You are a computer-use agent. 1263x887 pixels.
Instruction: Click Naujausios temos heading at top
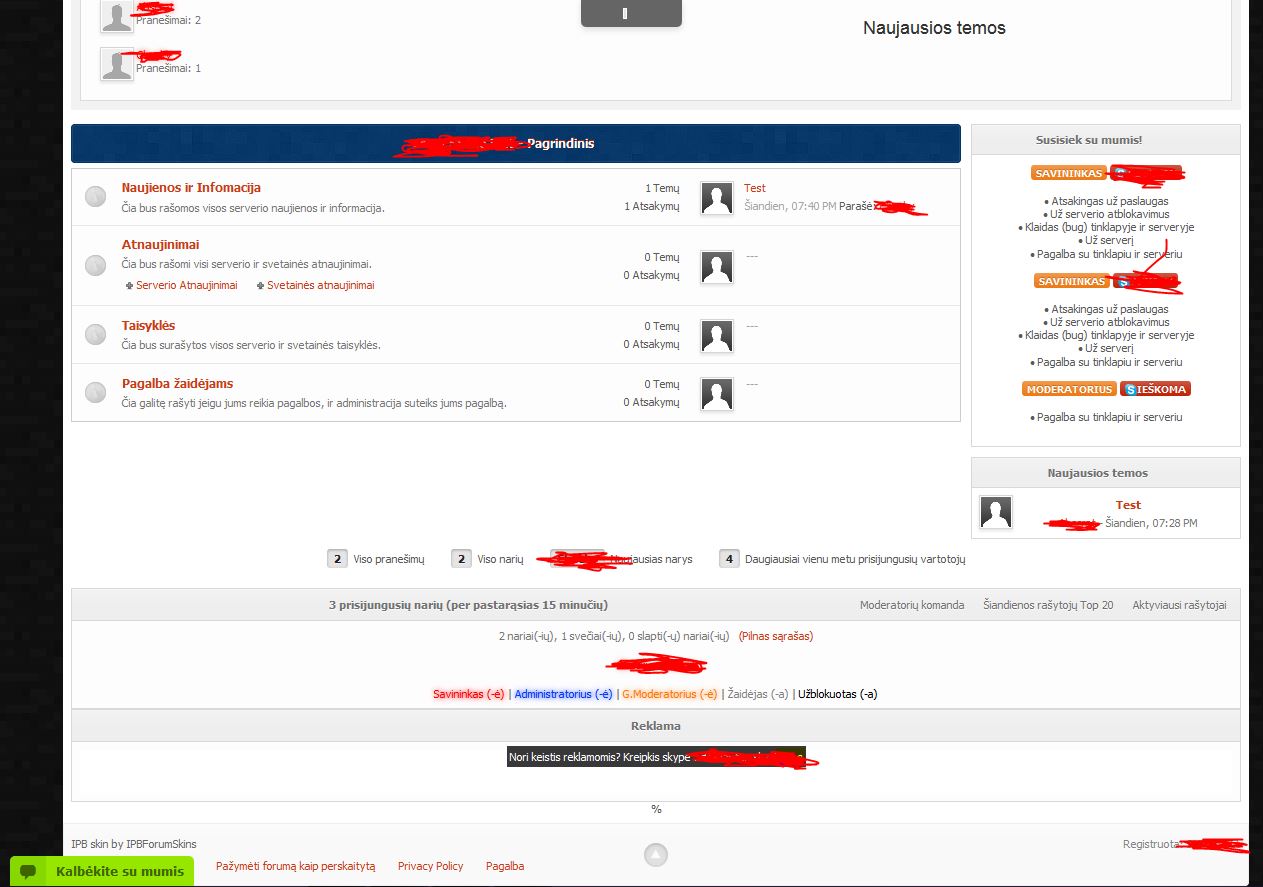click(934, 28)
